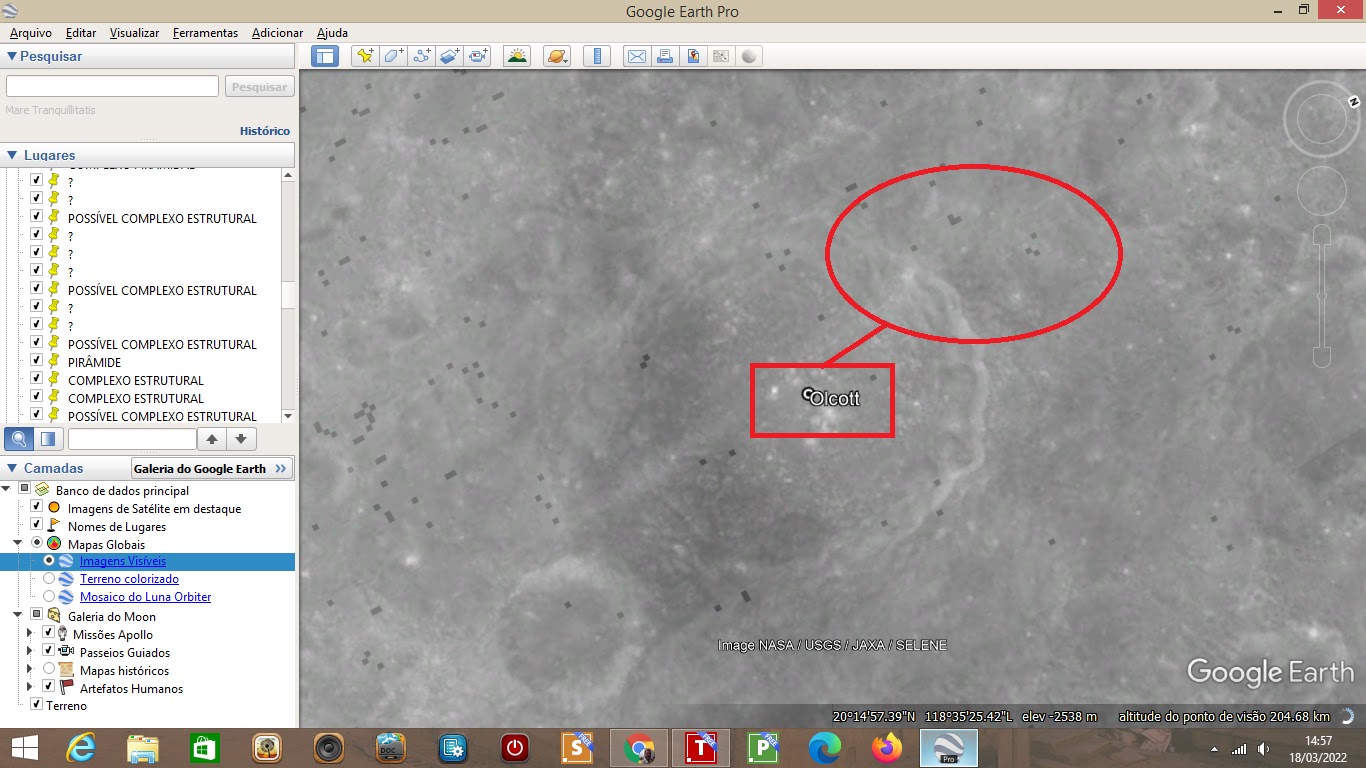Click the north-up compass look joystick

point(1321,119)
